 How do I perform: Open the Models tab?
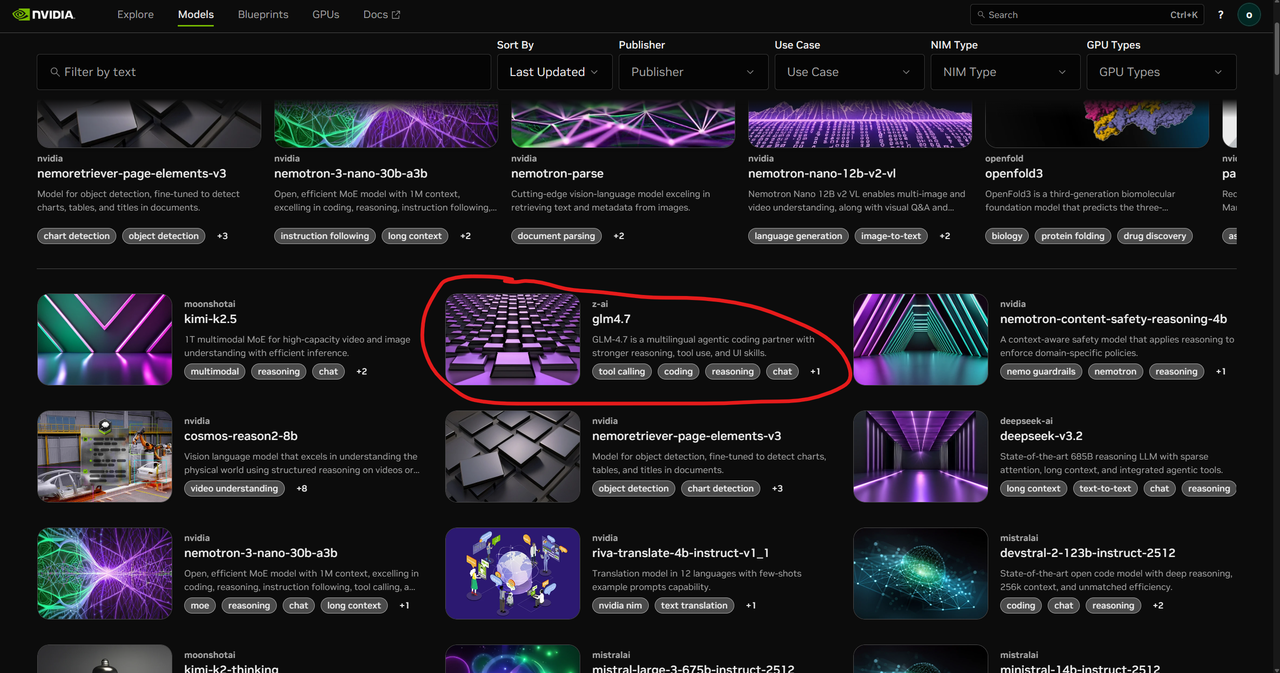point(196,15)
